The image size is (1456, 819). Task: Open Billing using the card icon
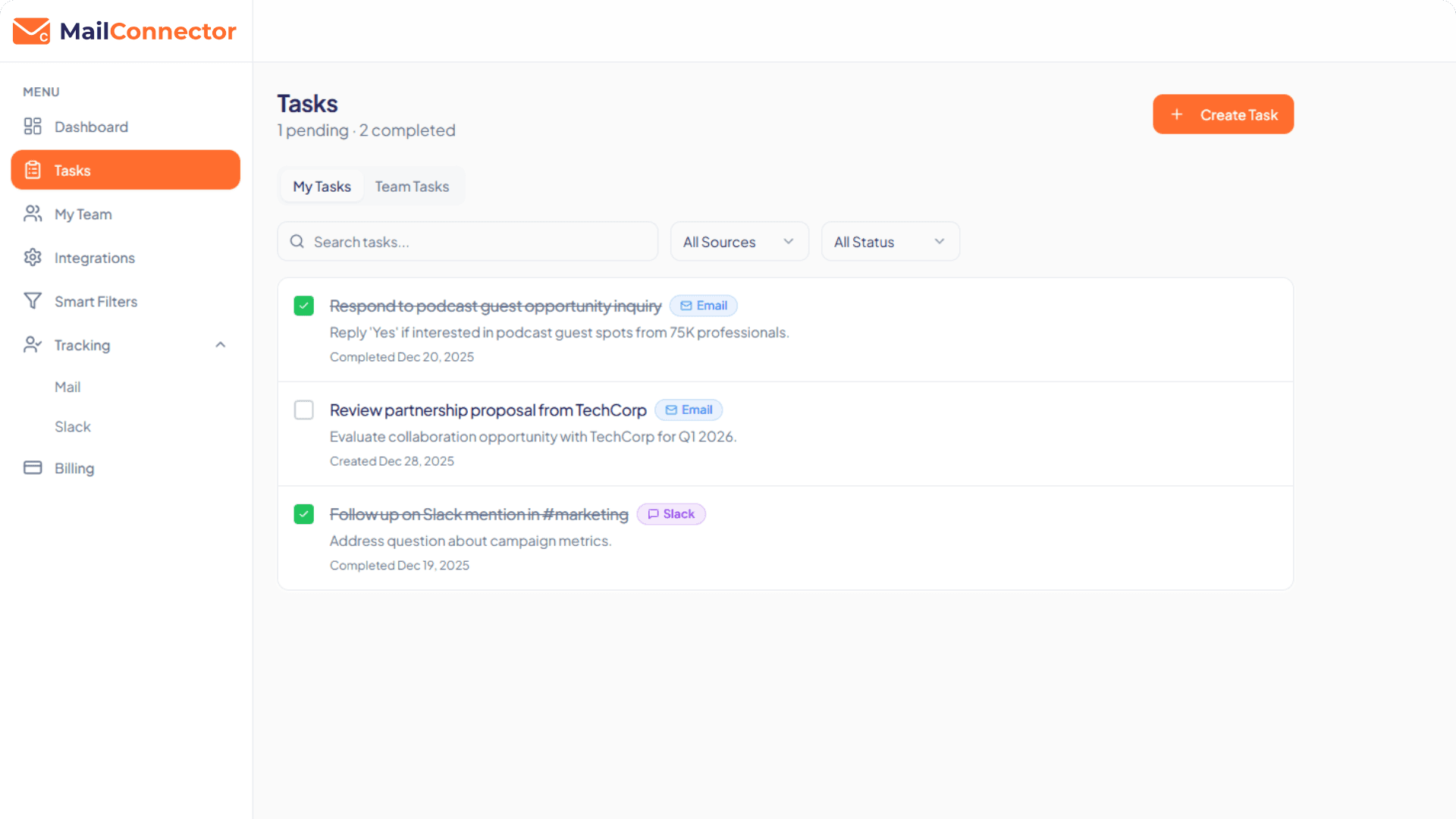point(33,468)
